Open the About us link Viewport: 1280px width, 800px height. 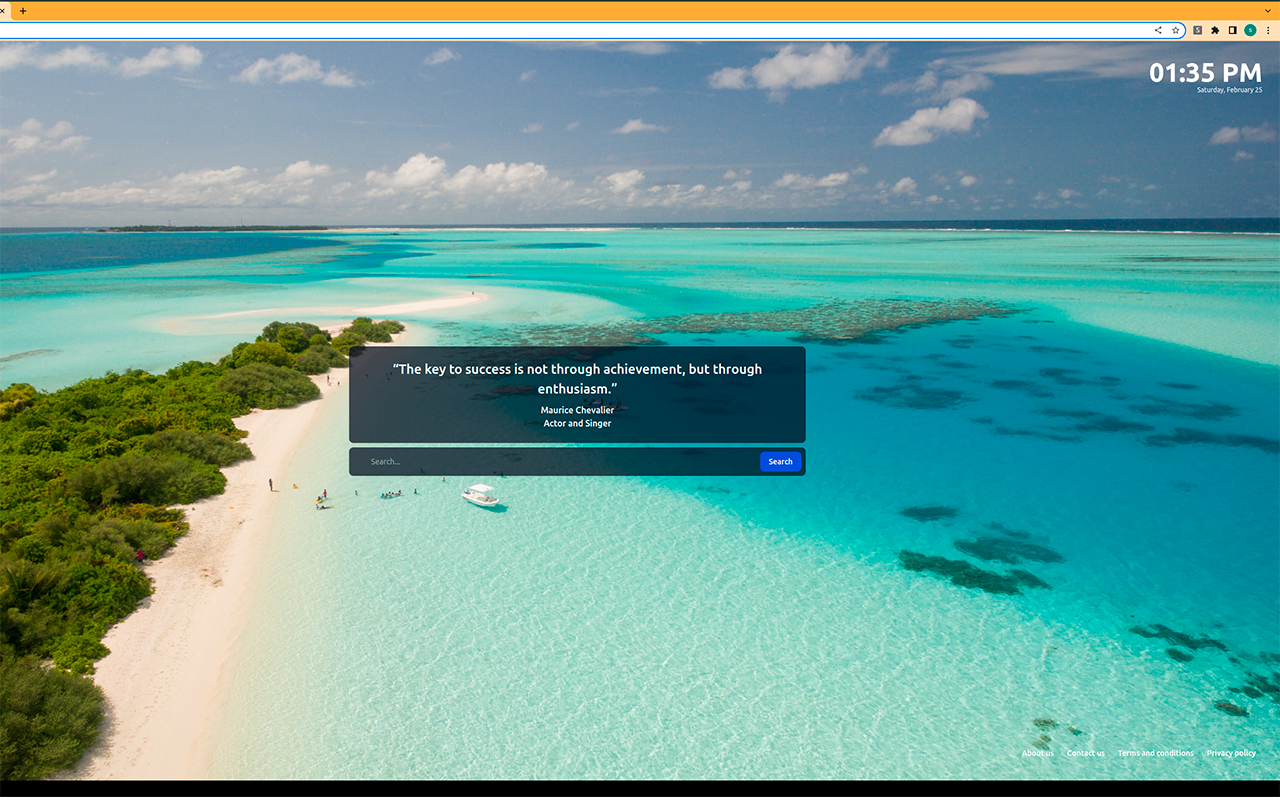pyautogui.click(x=1037, y=753)
